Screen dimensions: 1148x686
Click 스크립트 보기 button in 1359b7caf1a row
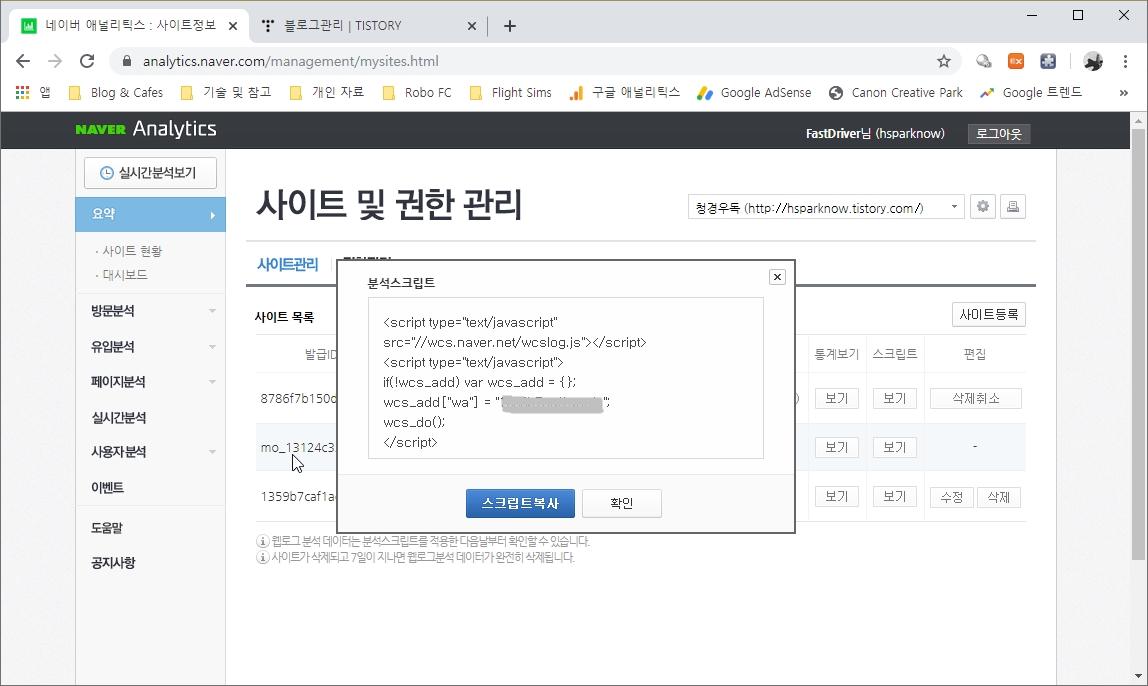click(895, 496)
